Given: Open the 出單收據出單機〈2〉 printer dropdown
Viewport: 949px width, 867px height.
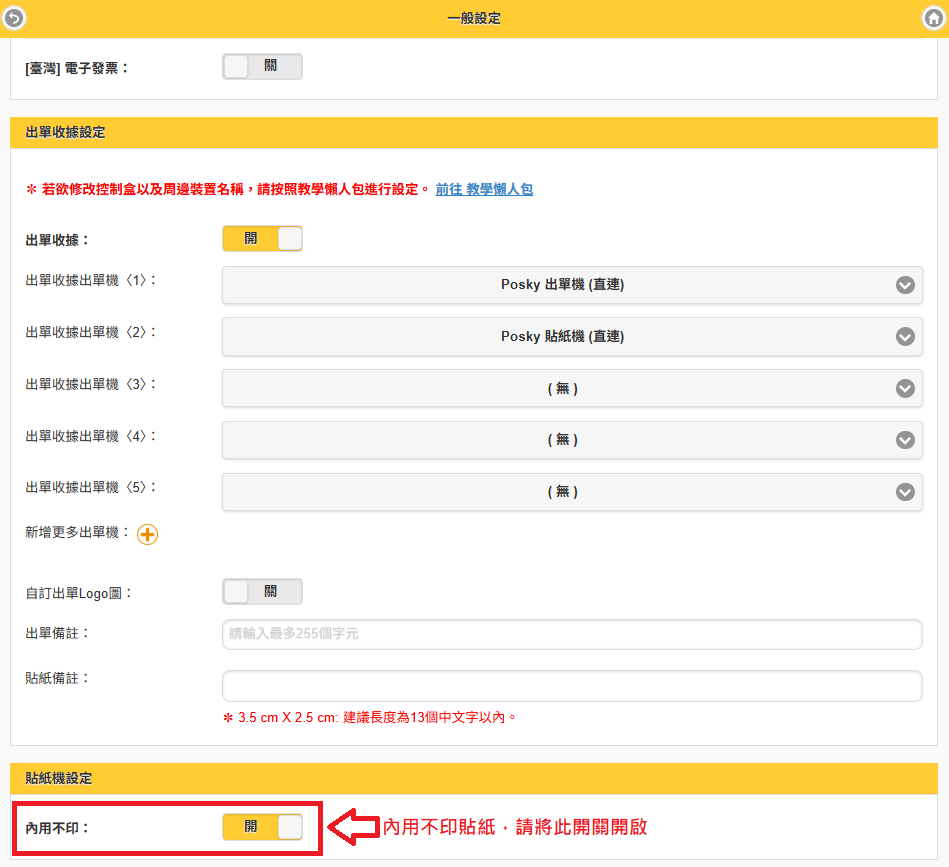Looking at the screenshot, I should point(562,337).
